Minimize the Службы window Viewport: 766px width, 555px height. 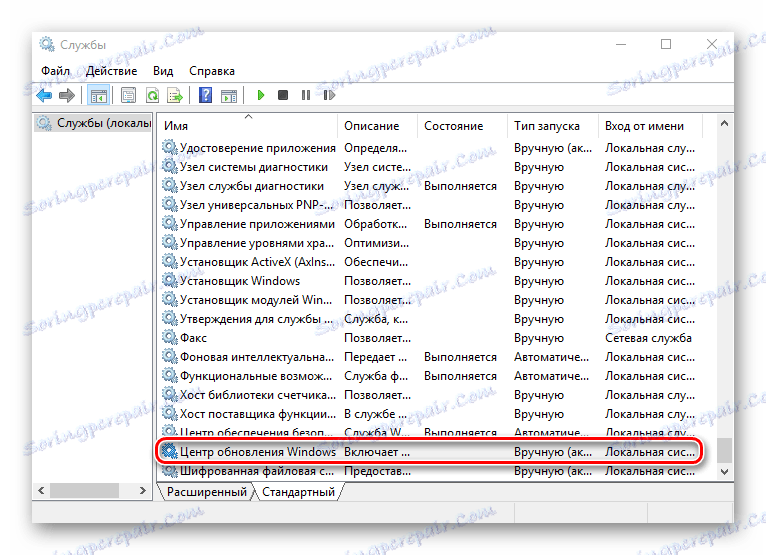click(621, 44)
